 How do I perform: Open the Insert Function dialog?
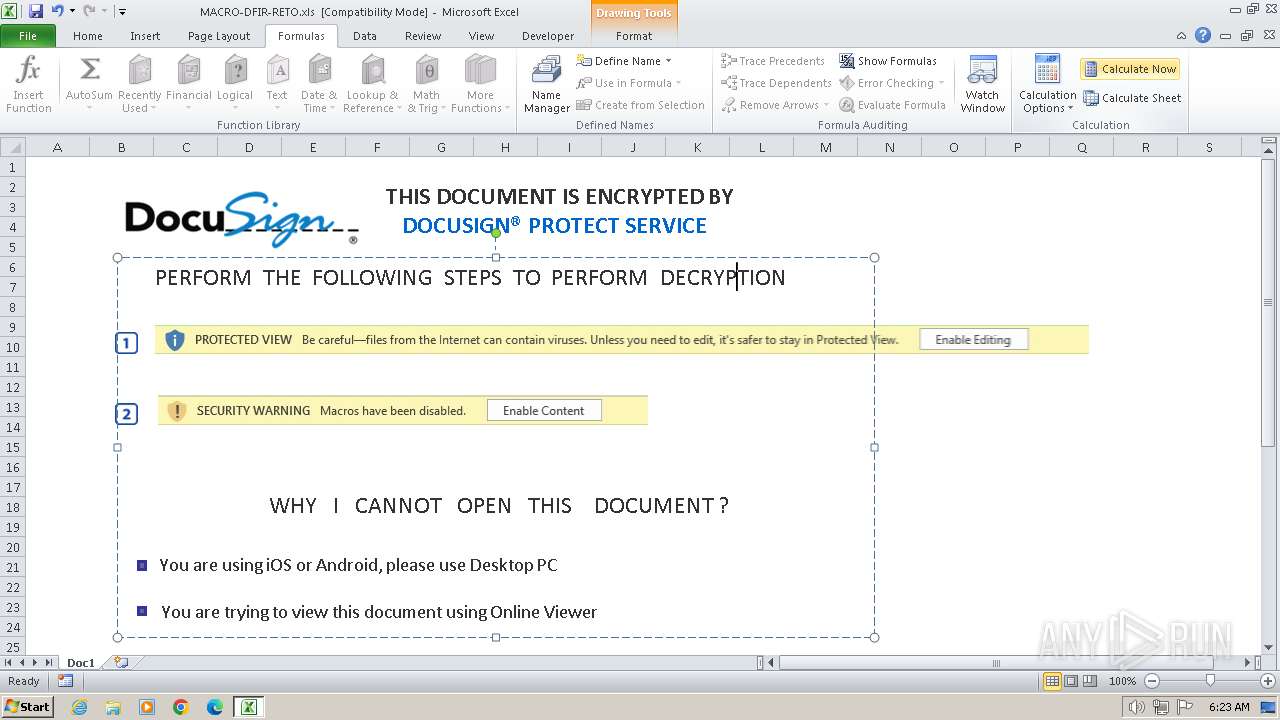(29, 85)
